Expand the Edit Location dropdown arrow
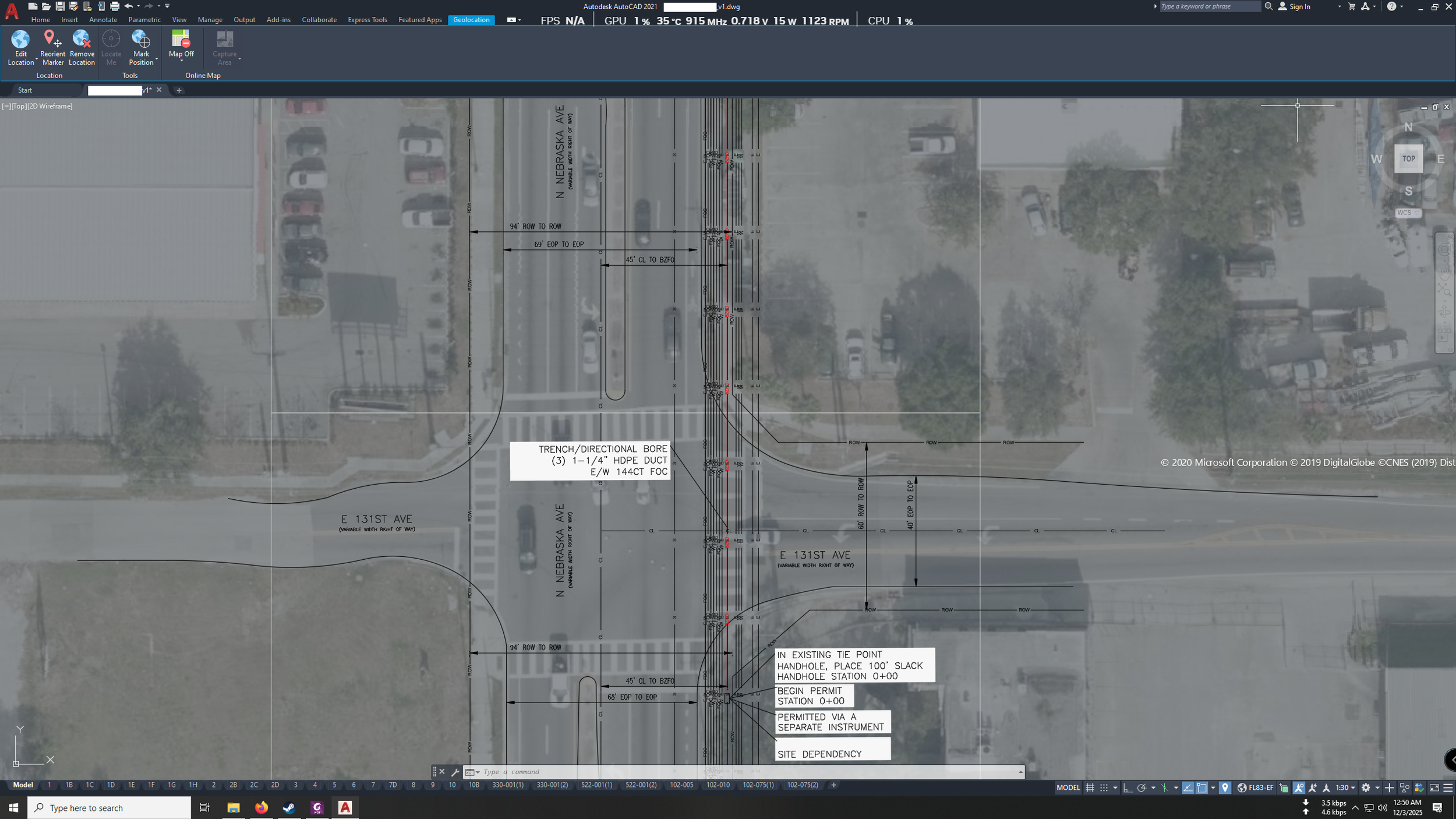1456x819 pixels. [x=36, y=60]
